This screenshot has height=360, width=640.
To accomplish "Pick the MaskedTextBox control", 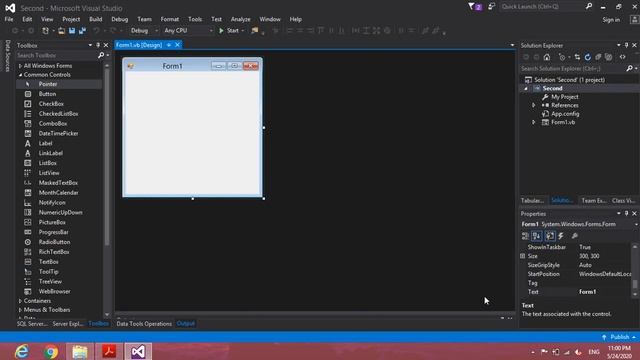I will pyautogui.click(x=58, y=183).
